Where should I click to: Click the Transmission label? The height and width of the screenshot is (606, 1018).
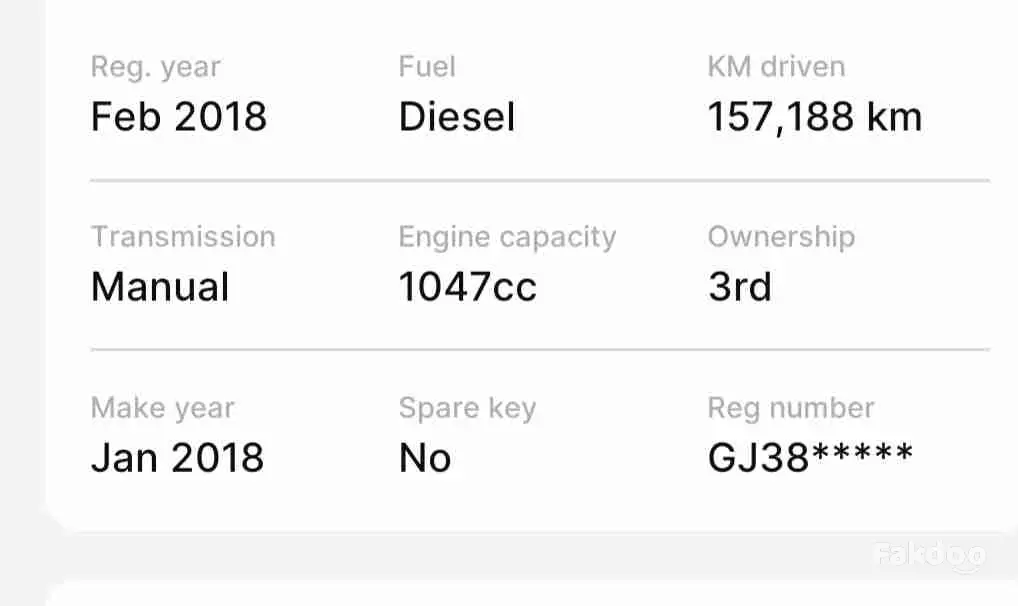point(183,236)
